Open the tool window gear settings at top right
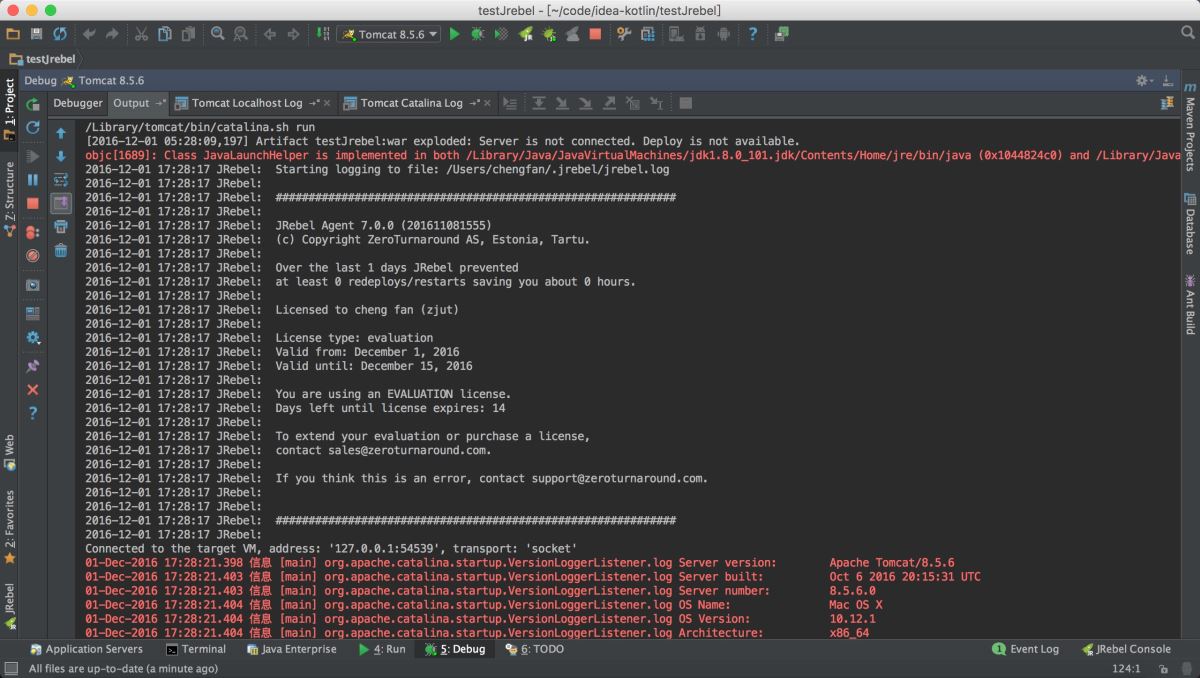This screenshot has width=1200, height=678. coord(1144,80)
